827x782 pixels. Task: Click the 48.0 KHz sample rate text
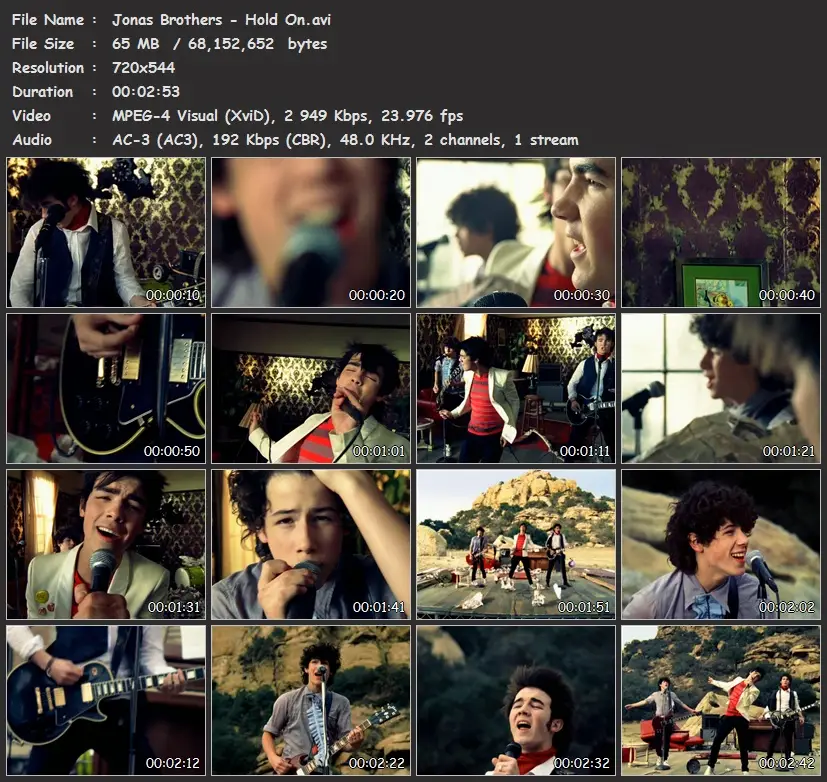[x=375, y=140]
